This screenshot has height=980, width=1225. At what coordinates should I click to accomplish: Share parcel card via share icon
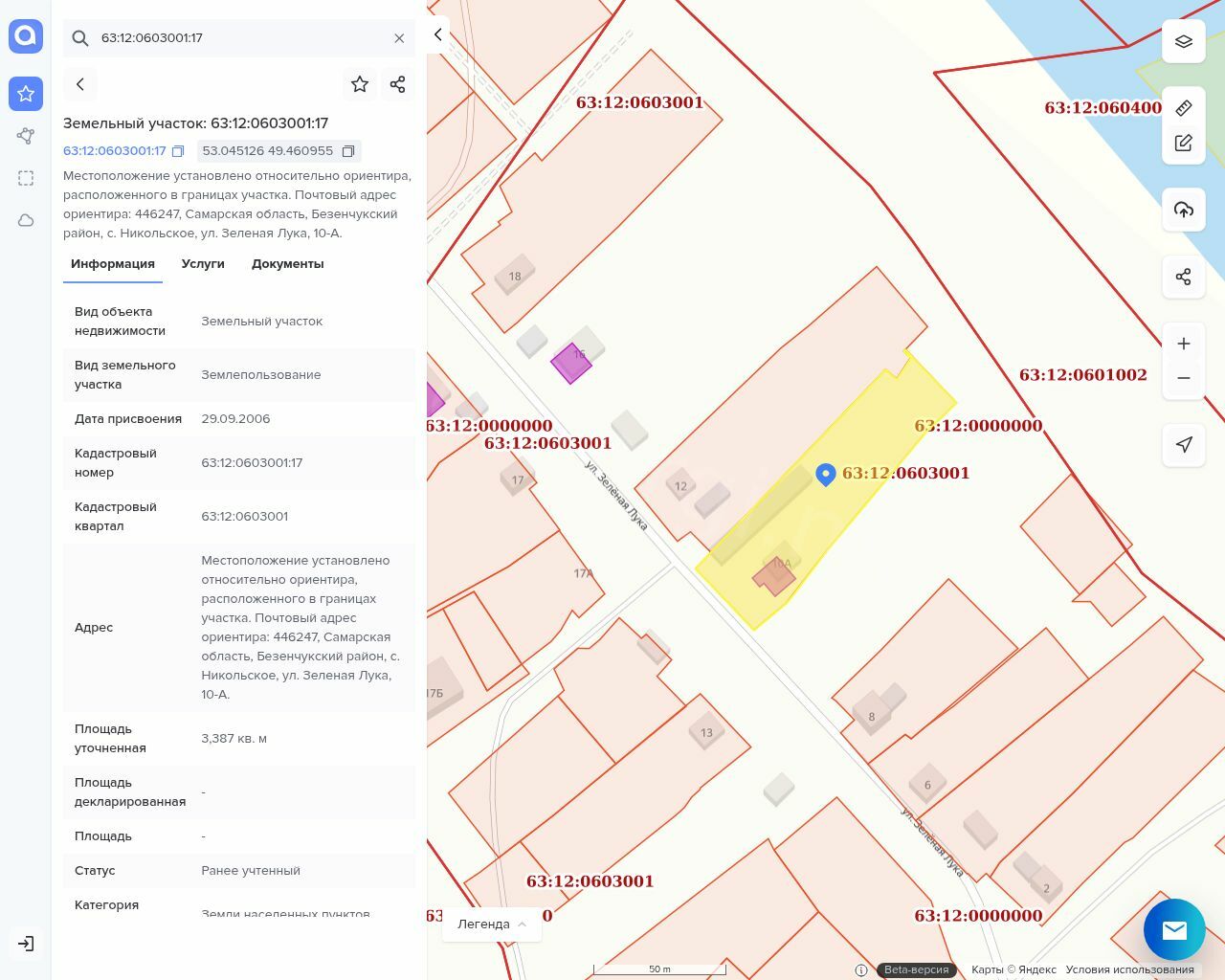(398, 84)
